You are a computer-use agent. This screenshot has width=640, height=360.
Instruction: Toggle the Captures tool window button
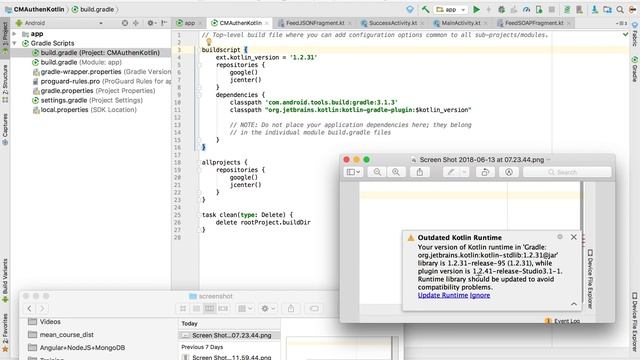pyautogui.click(x=5, y=129)
